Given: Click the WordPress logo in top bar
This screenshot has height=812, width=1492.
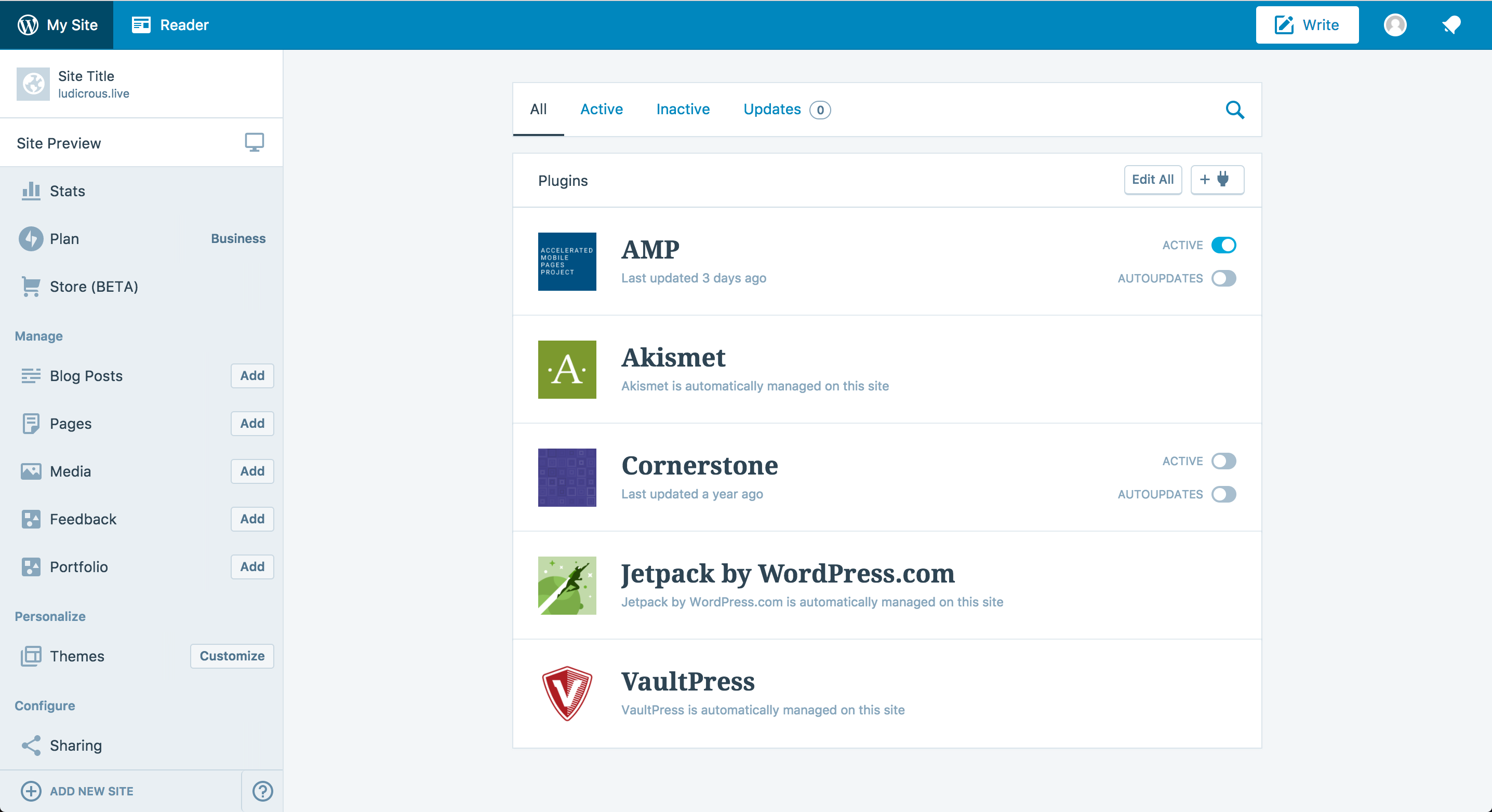Looking at the screenshot, I should [x=27, y=25].
